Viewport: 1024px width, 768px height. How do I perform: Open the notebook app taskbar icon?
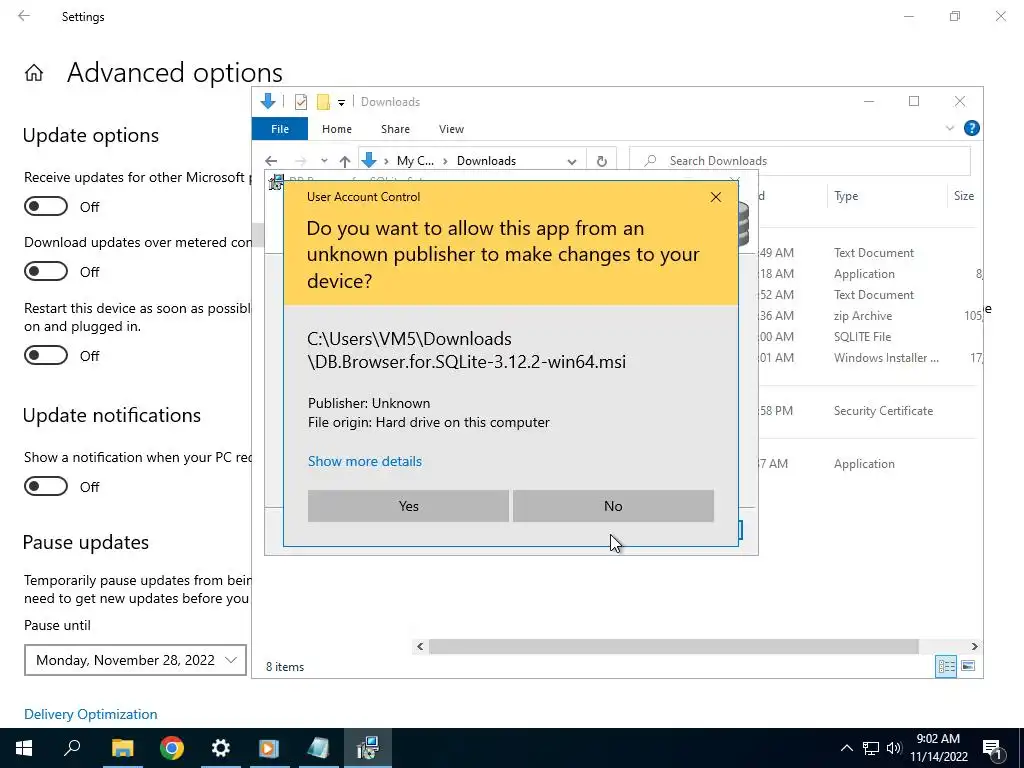click(x=318, y=748)
